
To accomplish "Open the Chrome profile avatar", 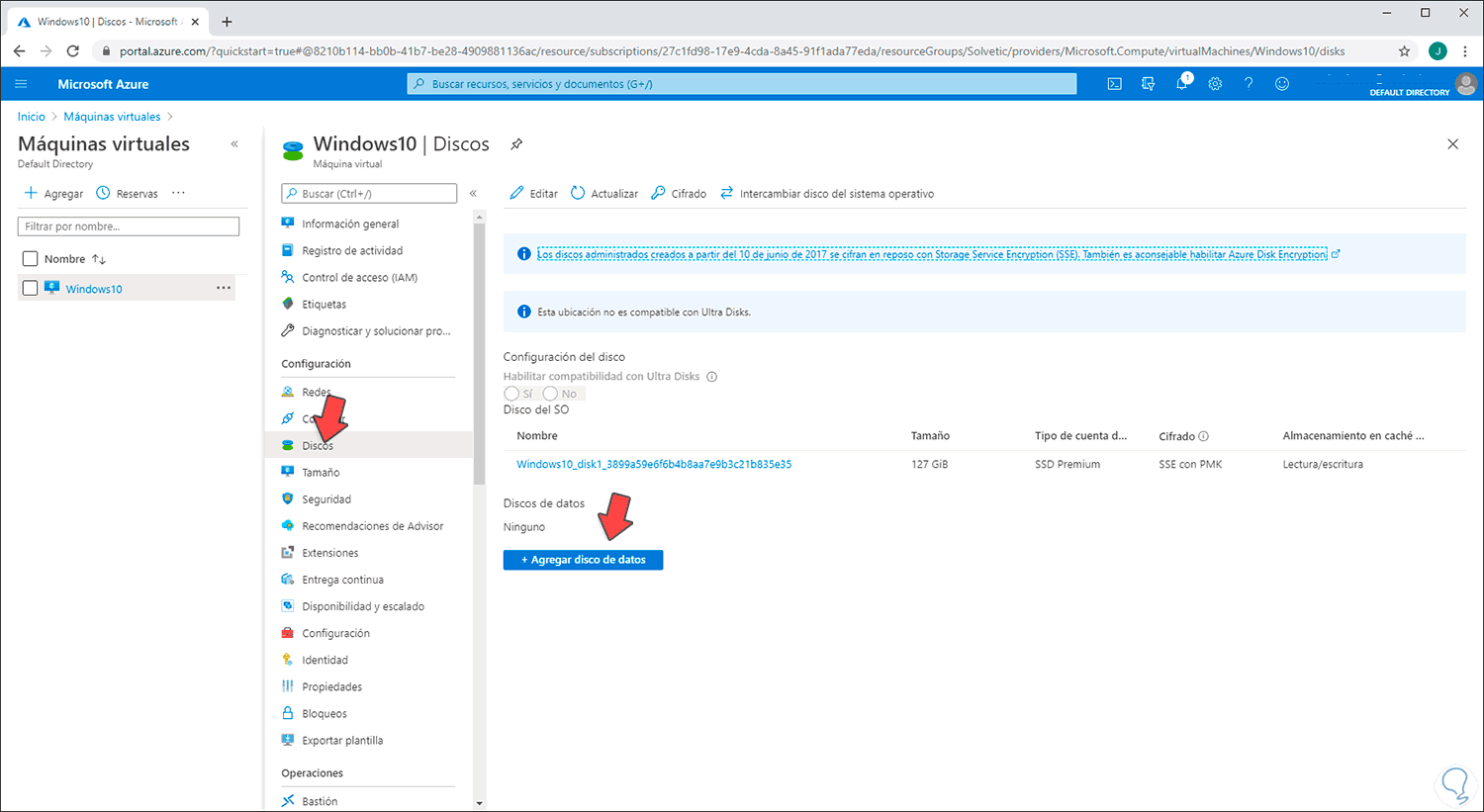I will pos(1438,51).
